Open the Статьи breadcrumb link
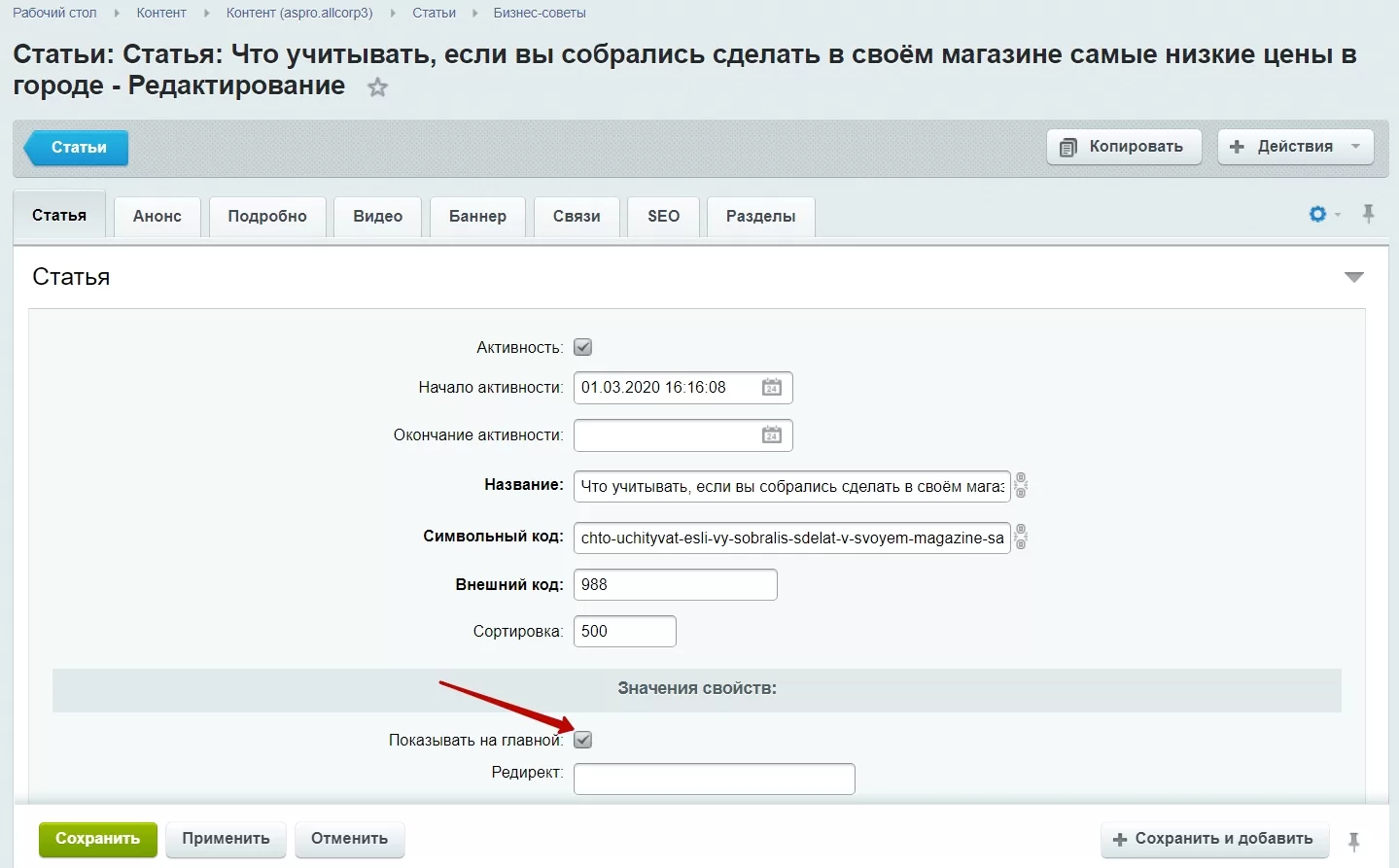 tap(434, 13)
